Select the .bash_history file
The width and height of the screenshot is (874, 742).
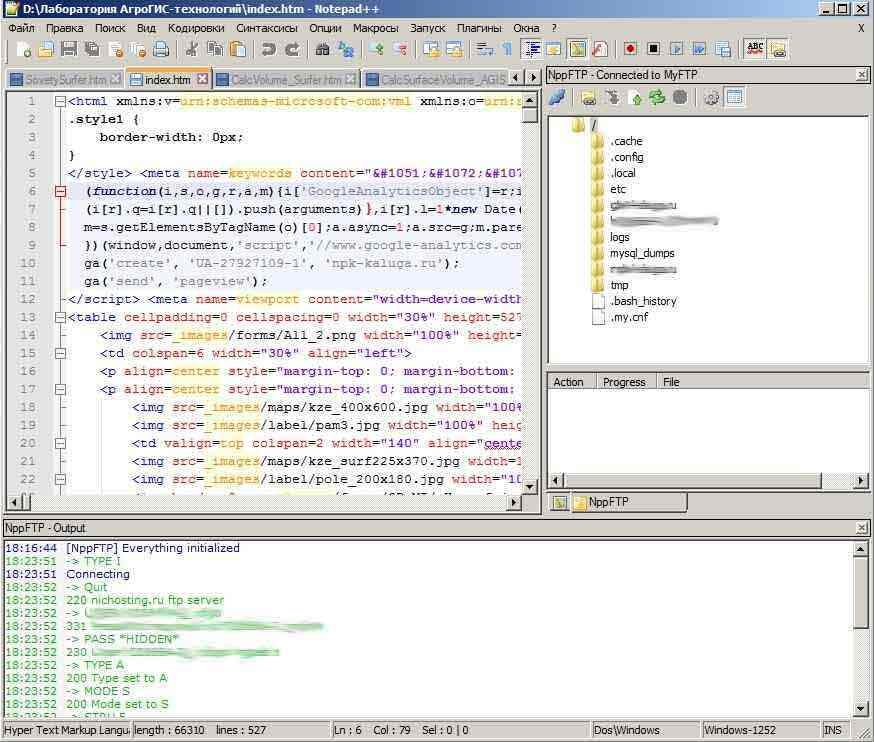(643, 301)
